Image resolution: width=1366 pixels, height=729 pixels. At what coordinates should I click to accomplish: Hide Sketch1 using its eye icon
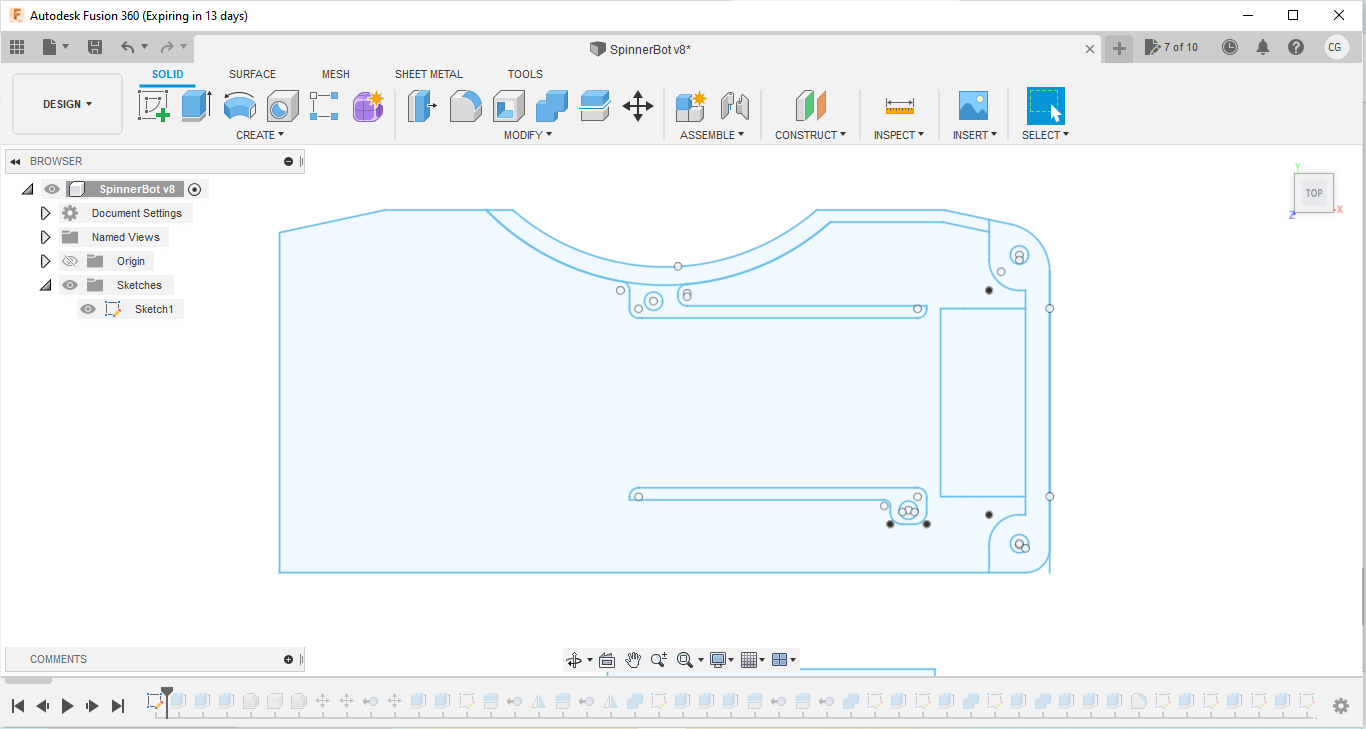point(88,309)
